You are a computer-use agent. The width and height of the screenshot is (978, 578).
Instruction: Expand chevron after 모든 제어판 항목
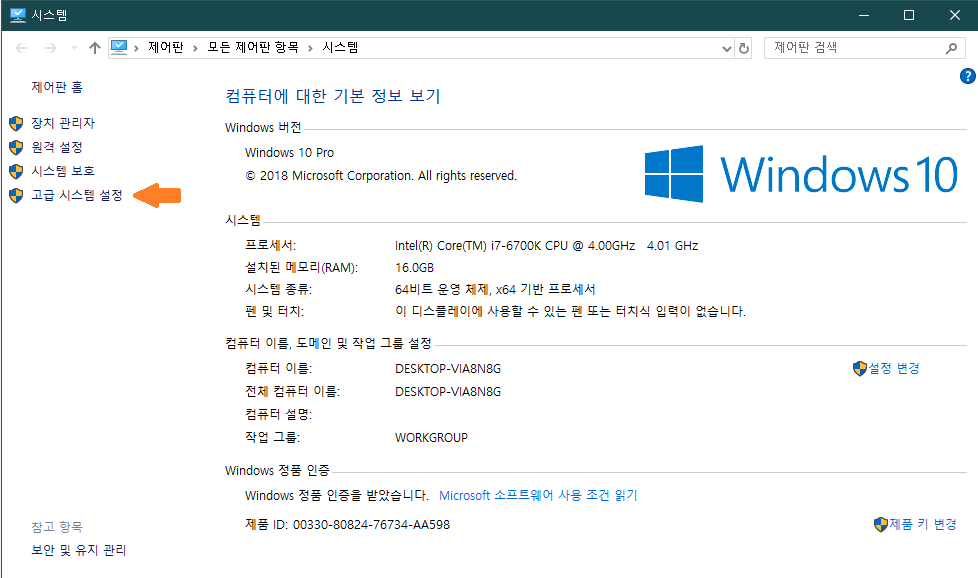tap(310, 48)
